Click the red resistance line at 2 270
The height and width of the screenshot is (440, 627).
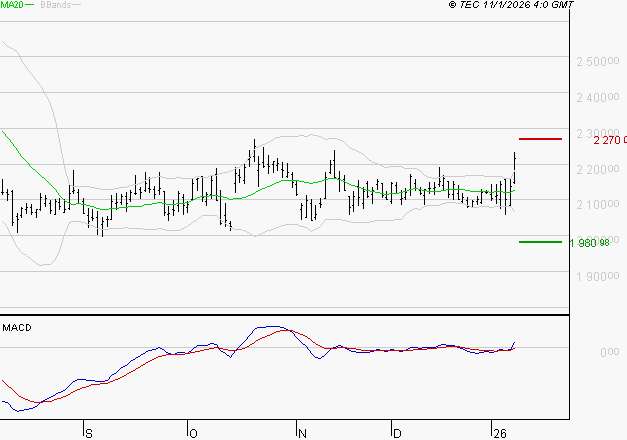coord(540,138)
